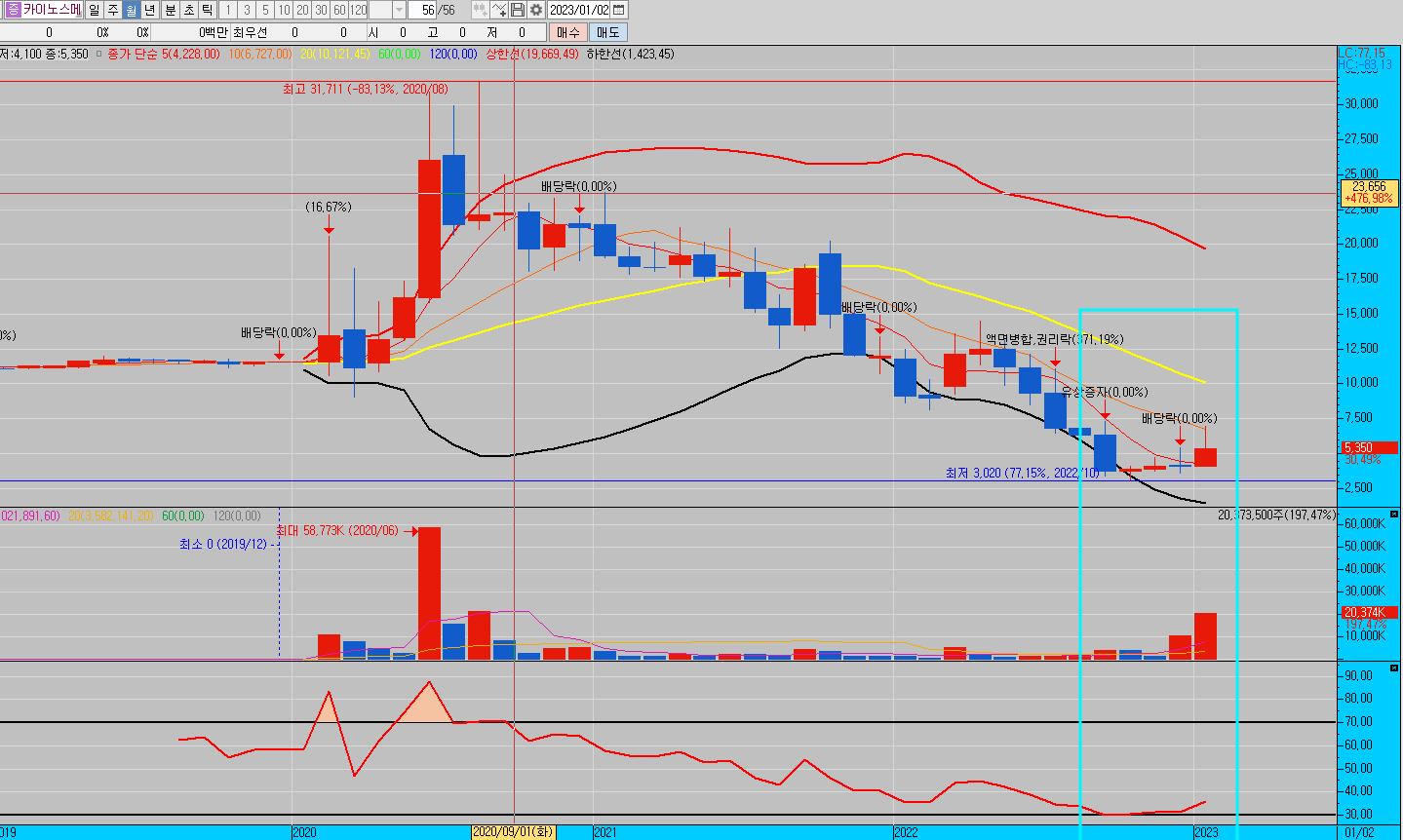1403x840 pixels.
Task: Click the (16.67%) event label
Action: (x=329, y=207)
